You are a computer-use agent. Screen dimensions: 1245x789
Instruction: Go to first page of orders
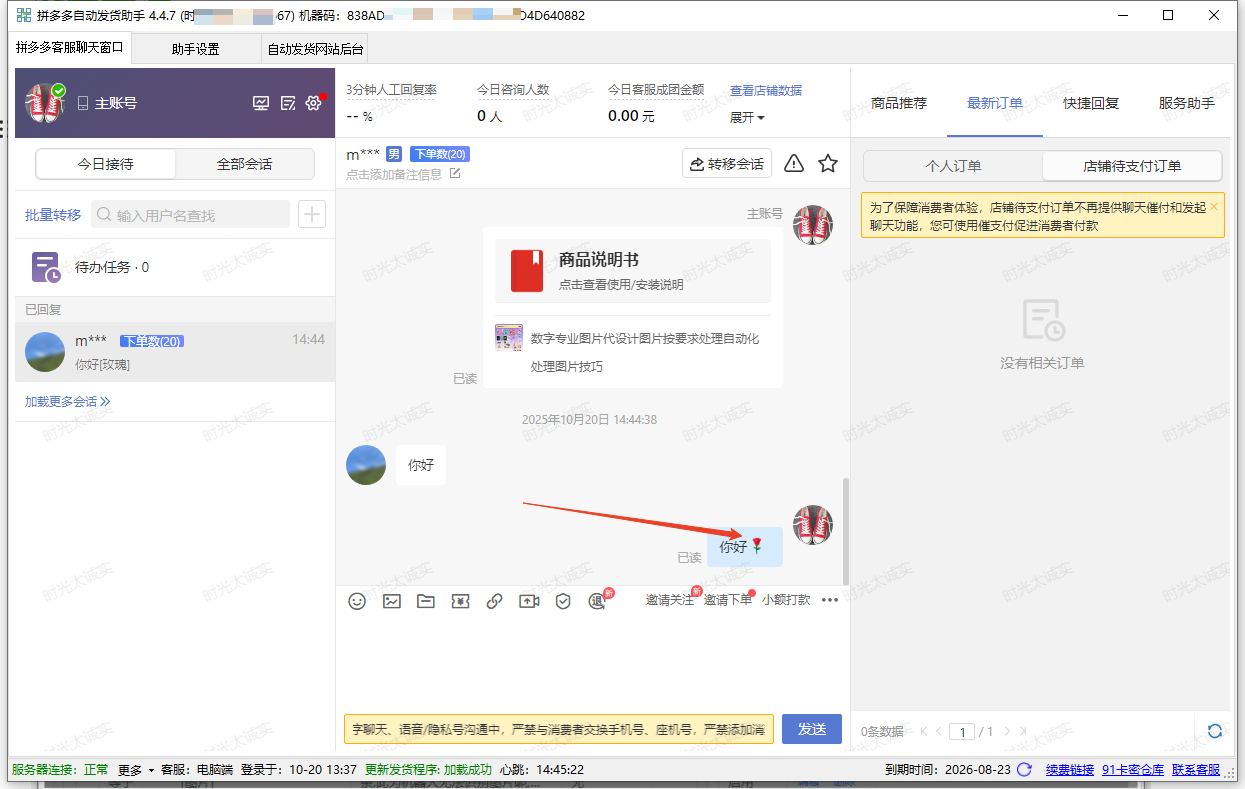(x=924, y=731)
